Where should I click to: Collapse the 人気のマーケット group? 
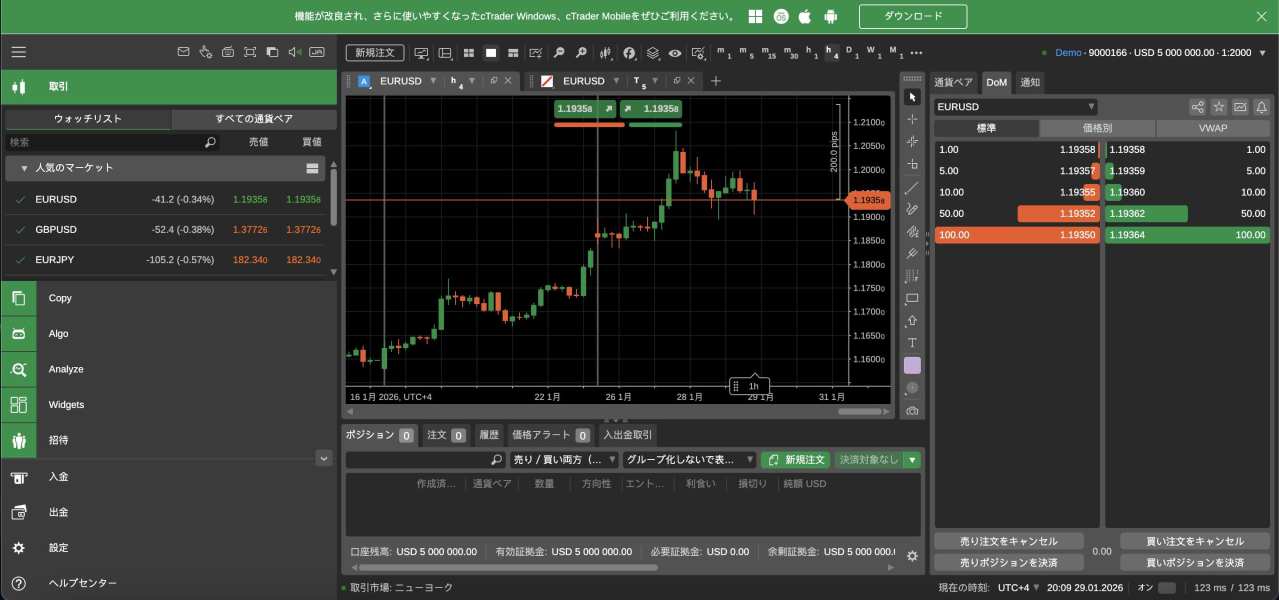[x=23, y=168]
